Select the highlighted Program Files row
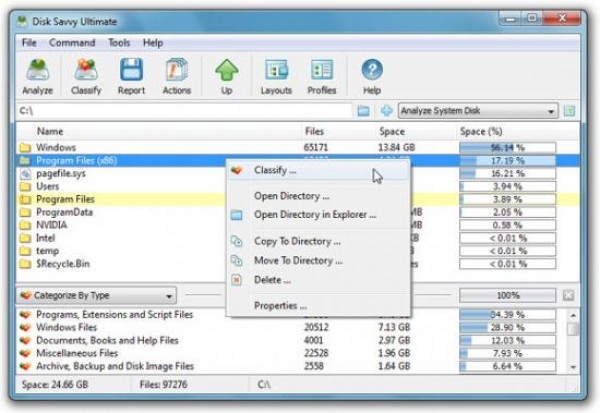Image resolution: width=600 pixels, height=413 pixels. point(297,199)
